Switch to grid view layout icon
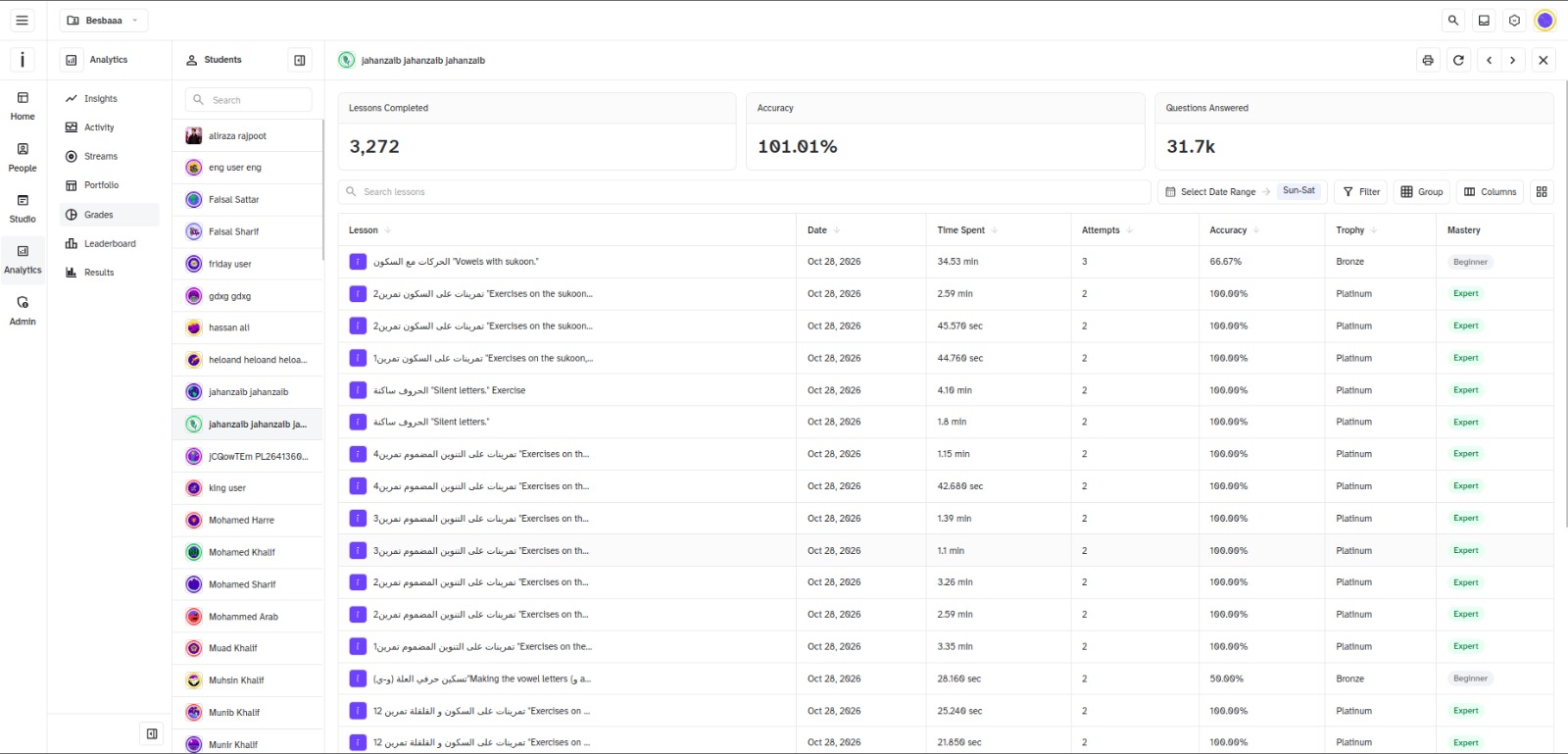The image size is (1568, 754). click(x=1542, y=192)
